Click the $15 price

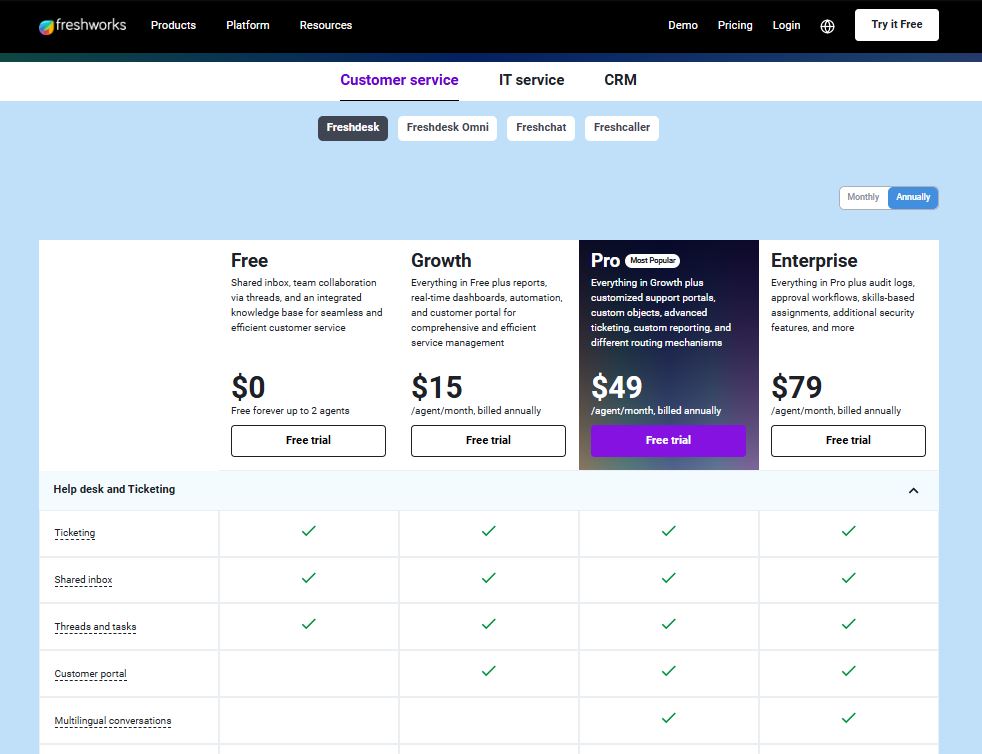pyautogui.click(x=437, y=387)
